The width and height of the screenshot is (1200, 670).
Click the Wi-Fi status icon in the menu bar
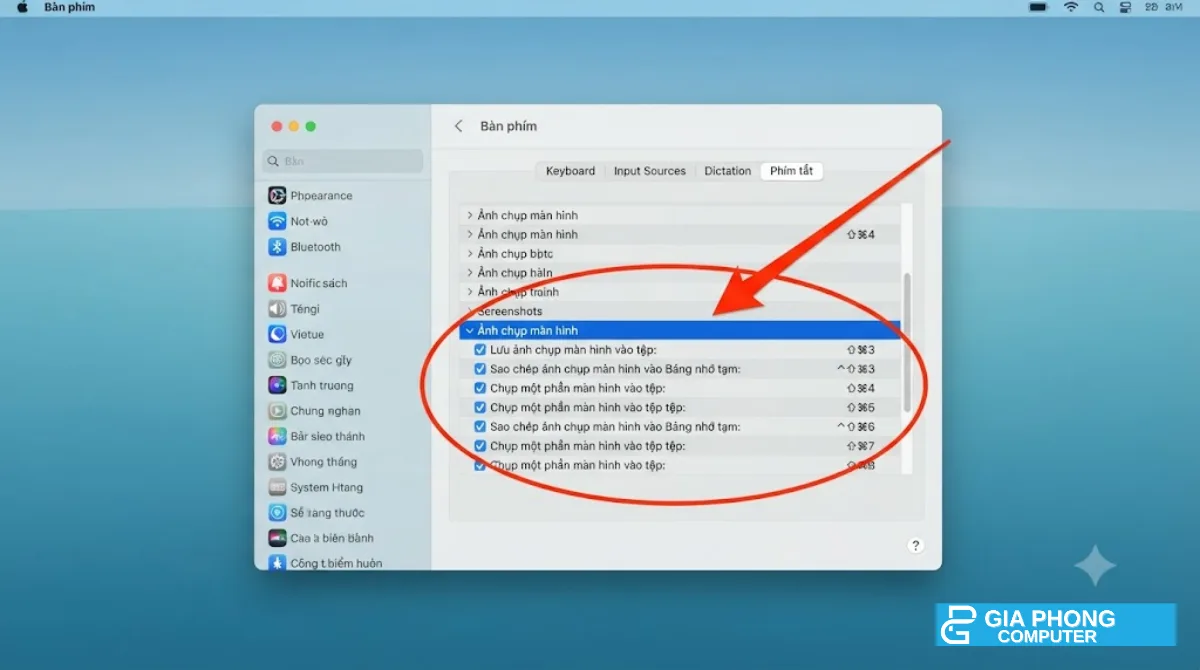1071,7
